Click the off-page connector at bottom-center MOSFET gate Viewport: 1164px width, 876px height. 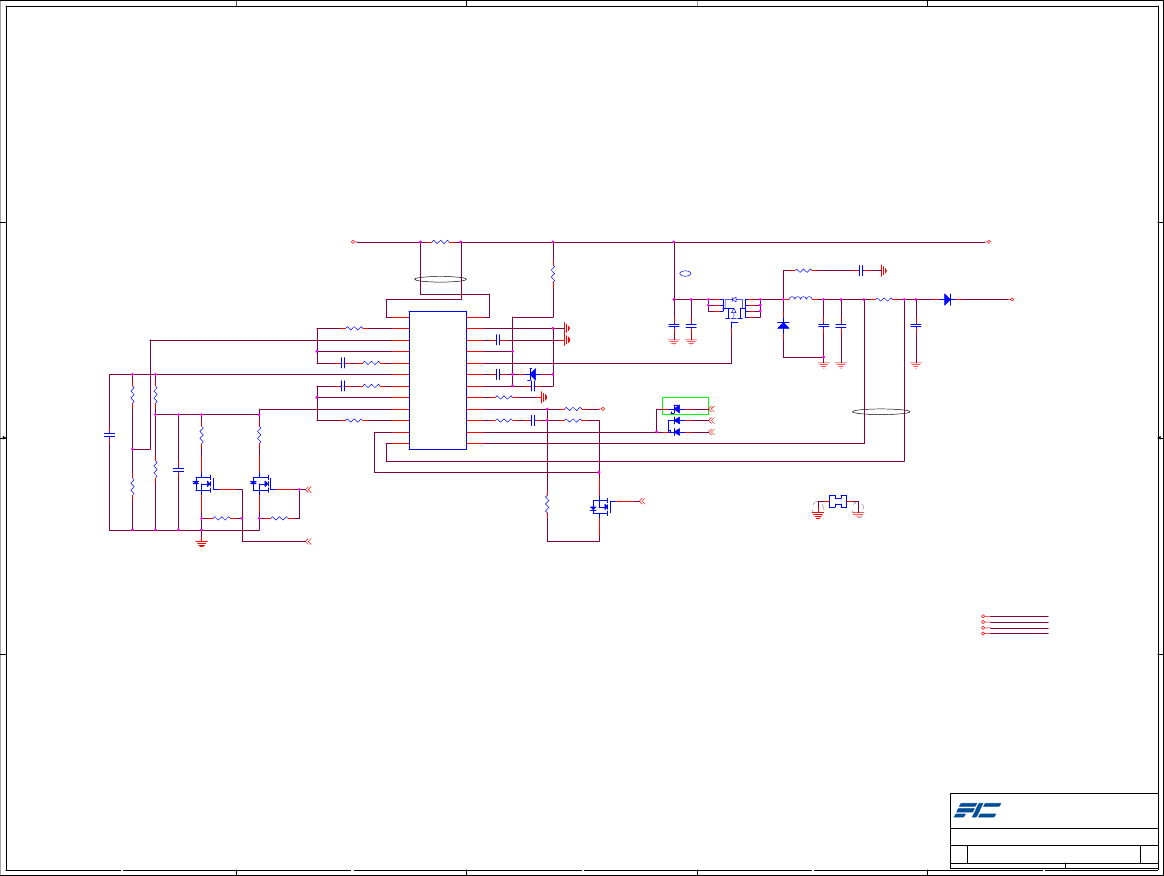click(642, 501)
